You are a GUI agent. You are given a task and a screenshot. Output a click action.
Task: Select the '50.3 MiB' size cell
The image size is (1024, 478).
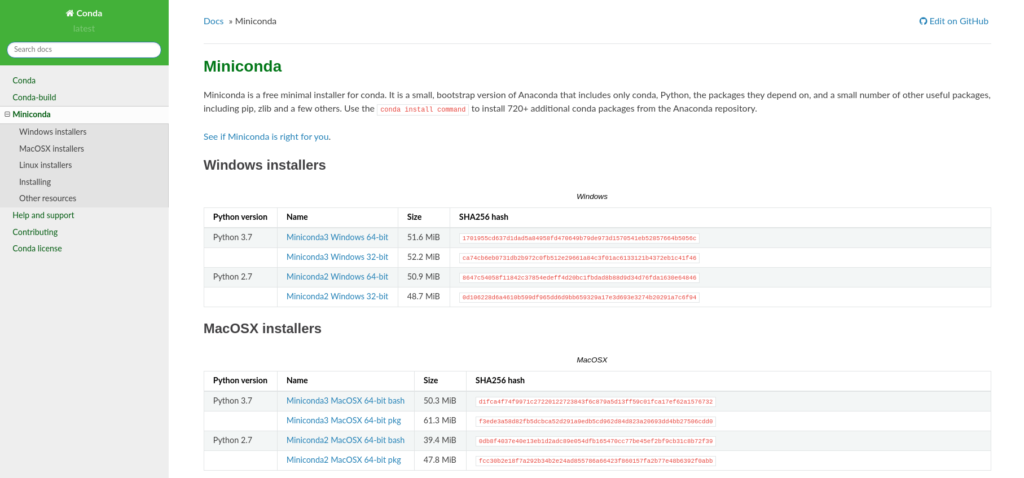tap(440, 400)
